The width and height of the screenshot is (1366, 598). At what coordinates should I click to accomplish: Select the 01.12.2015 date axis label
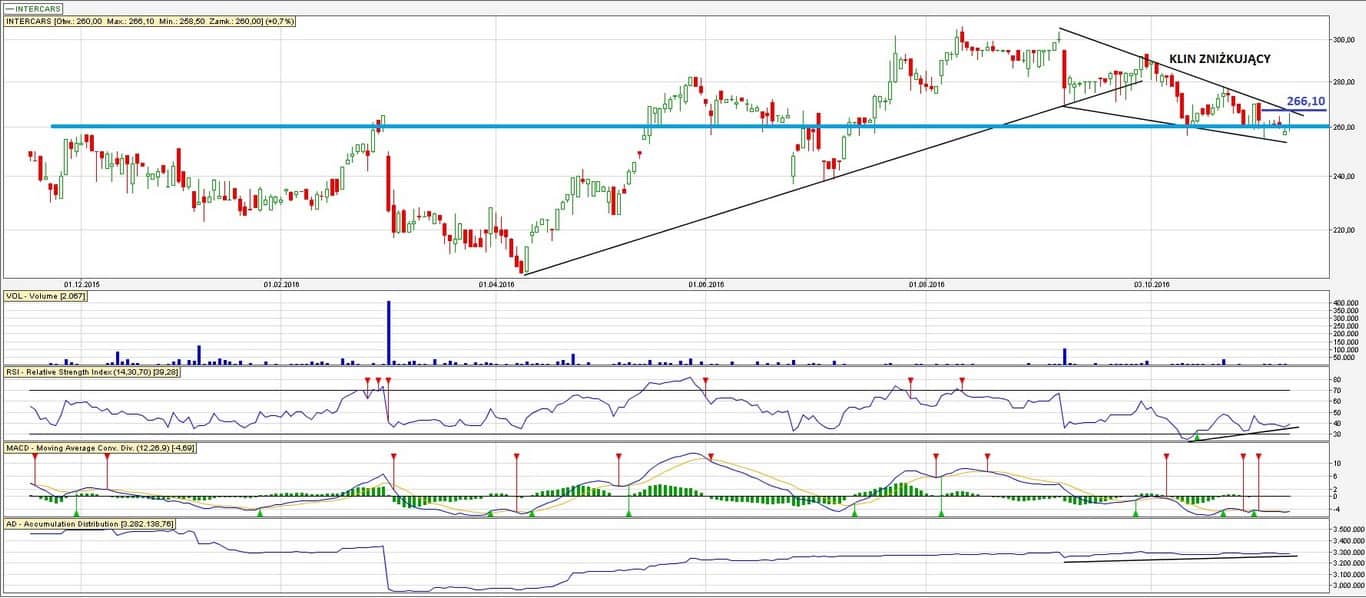(x=81, y=285)
